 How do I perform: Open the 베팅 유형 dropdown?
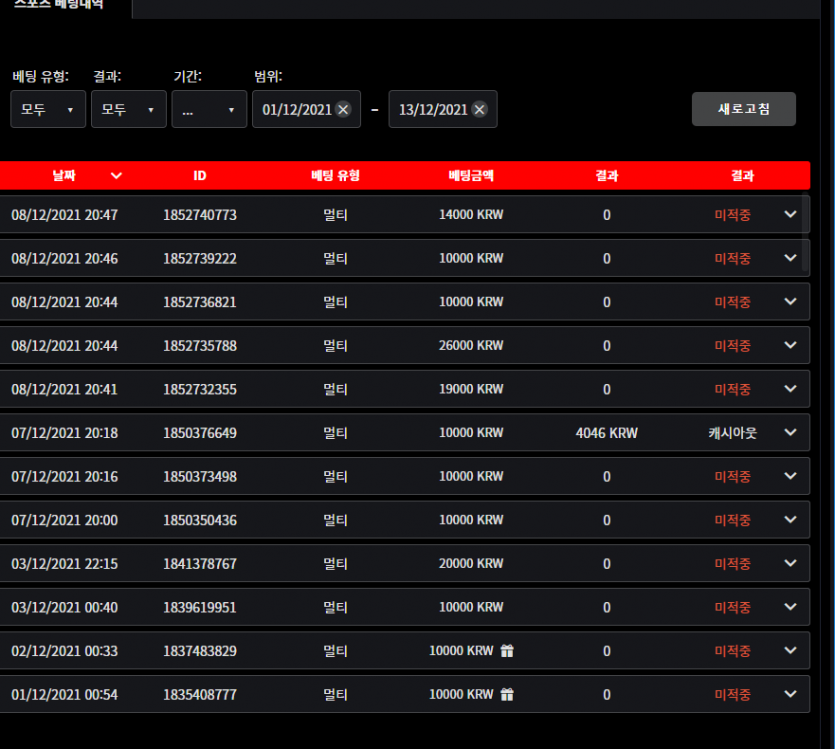(48, 109)
